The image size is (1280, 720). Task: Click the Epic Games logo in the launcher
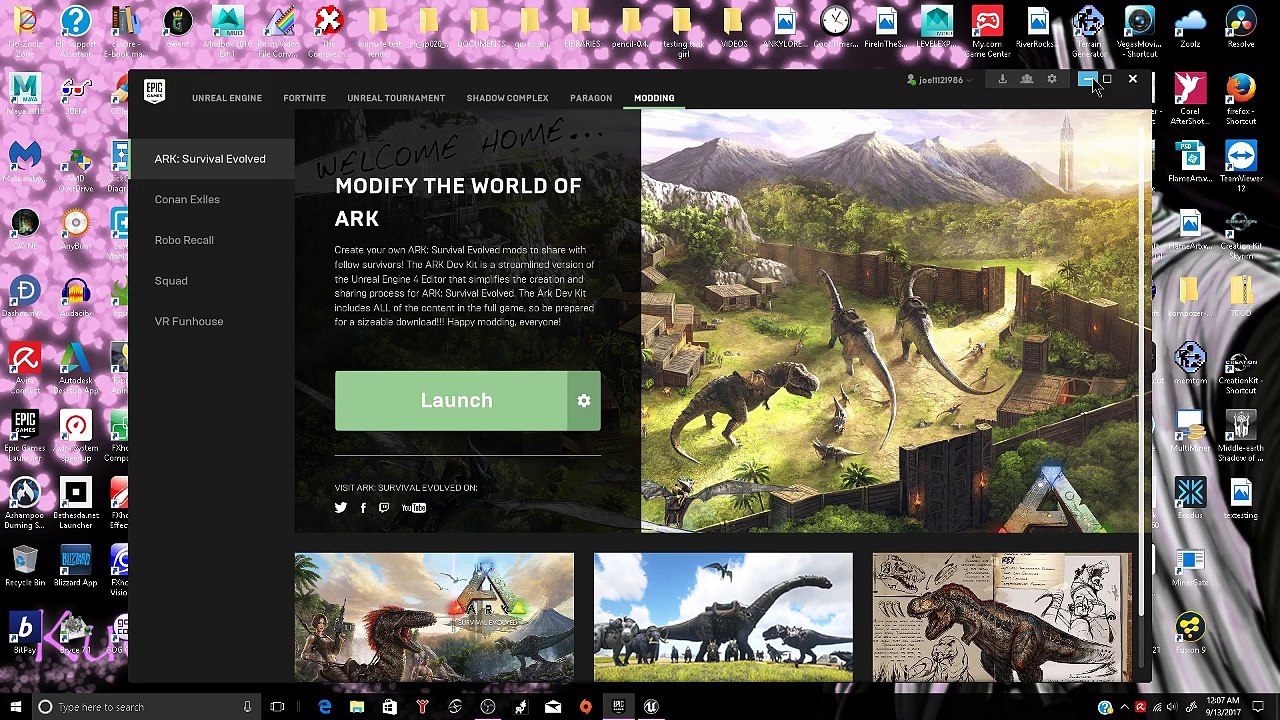(x=154, y=92)
